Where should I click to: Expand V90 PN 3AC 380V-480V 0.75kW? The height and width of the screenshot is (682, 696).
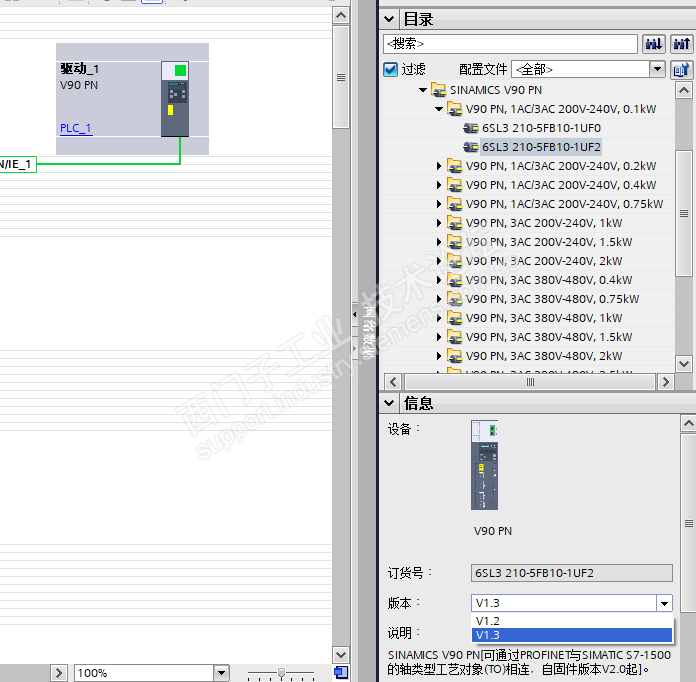click(x=439, y=299)
